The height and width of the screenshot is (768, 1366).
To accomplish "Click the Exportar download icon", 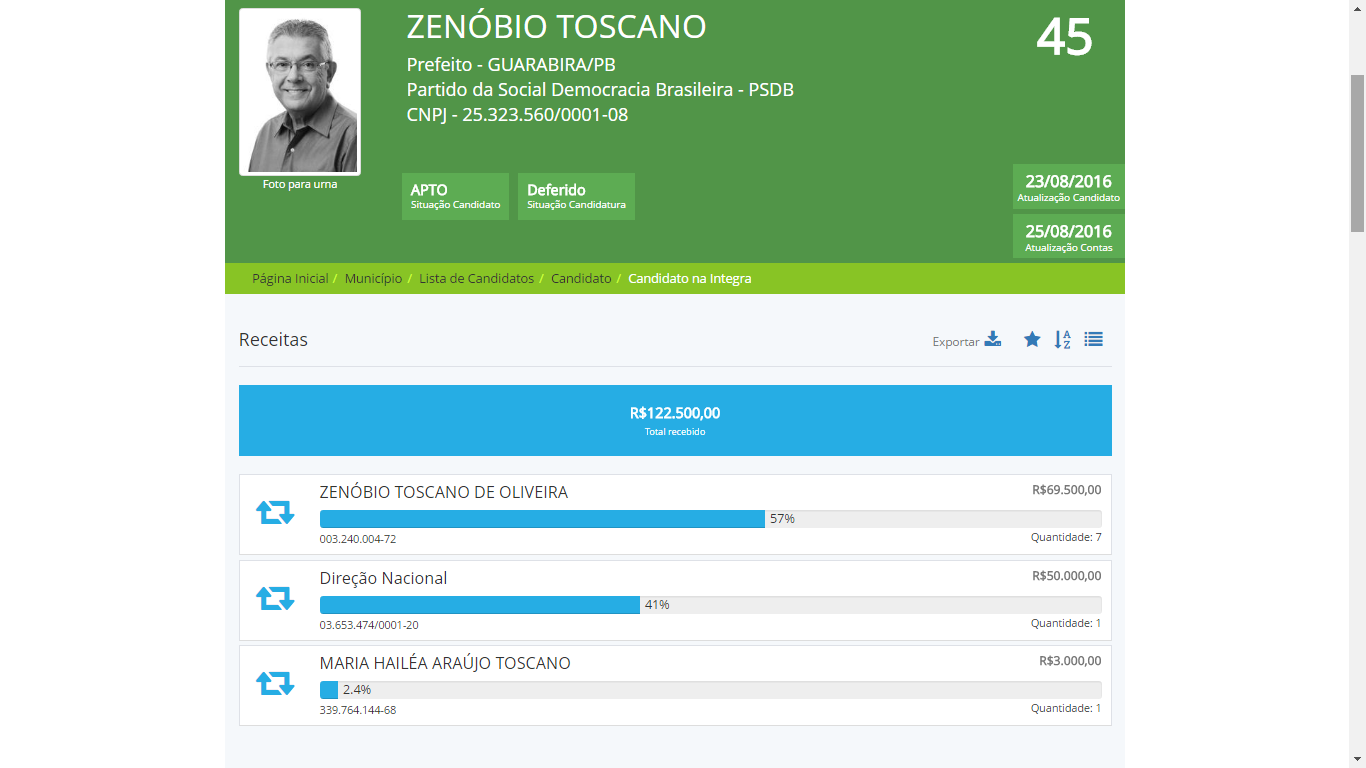I will click(992, 339).
